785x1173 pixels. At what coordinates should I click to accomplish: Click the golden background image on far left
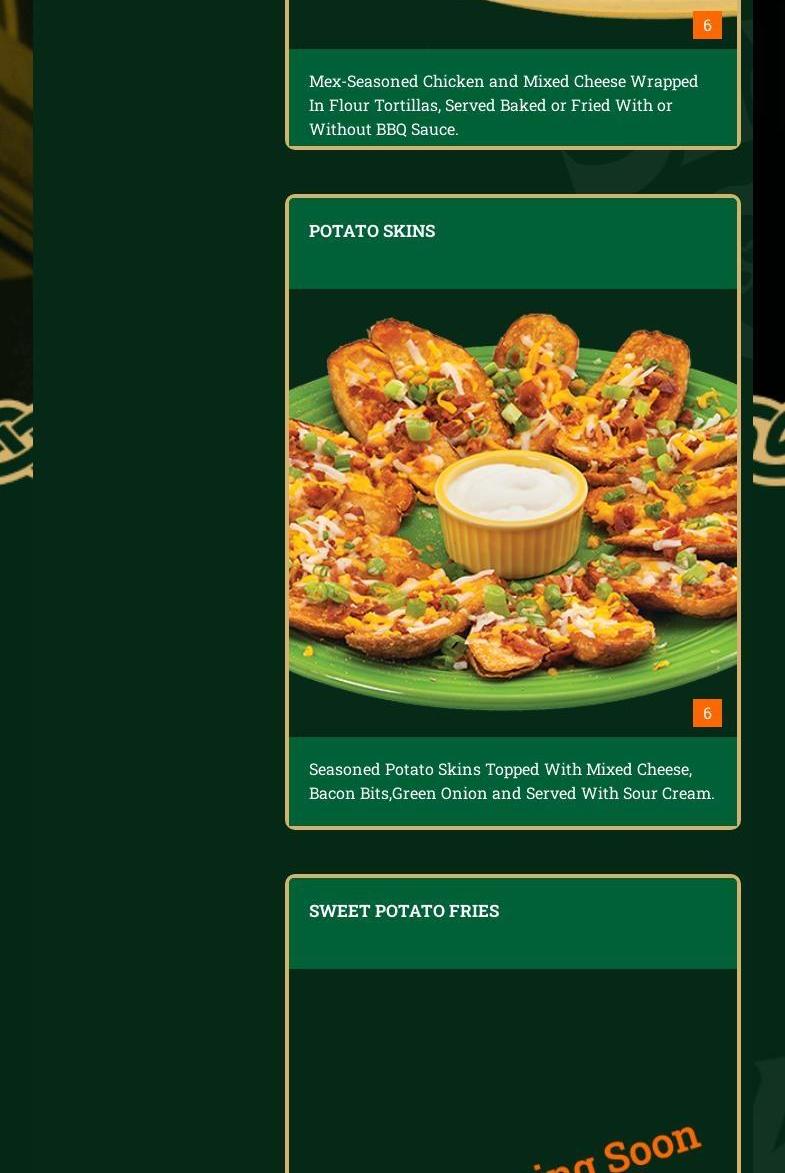pos(16,150)
